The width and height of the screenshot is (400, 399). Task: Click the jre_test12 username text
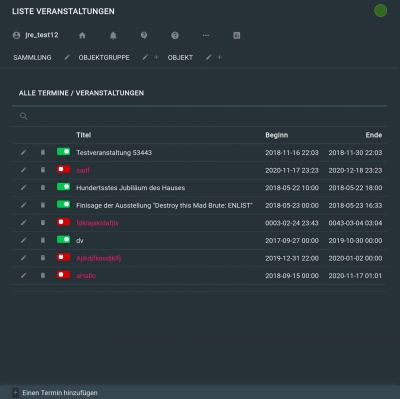(x=42, y=35)
